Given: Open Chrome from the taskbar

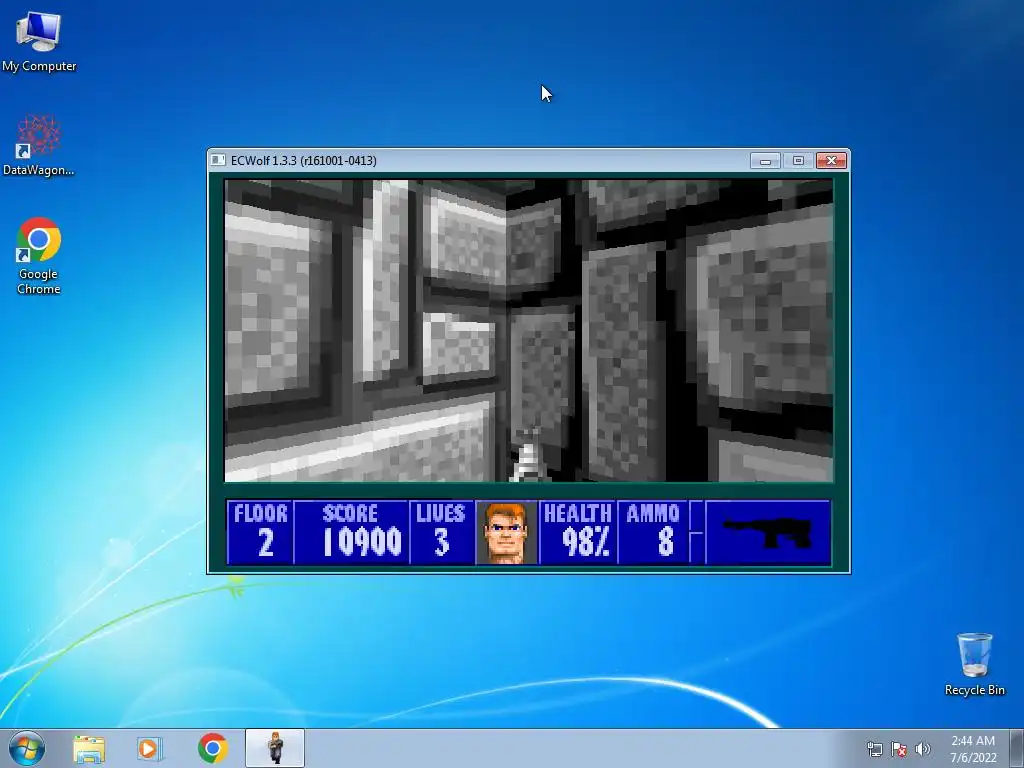Looking at the screenshot, I should coord(212,748).
